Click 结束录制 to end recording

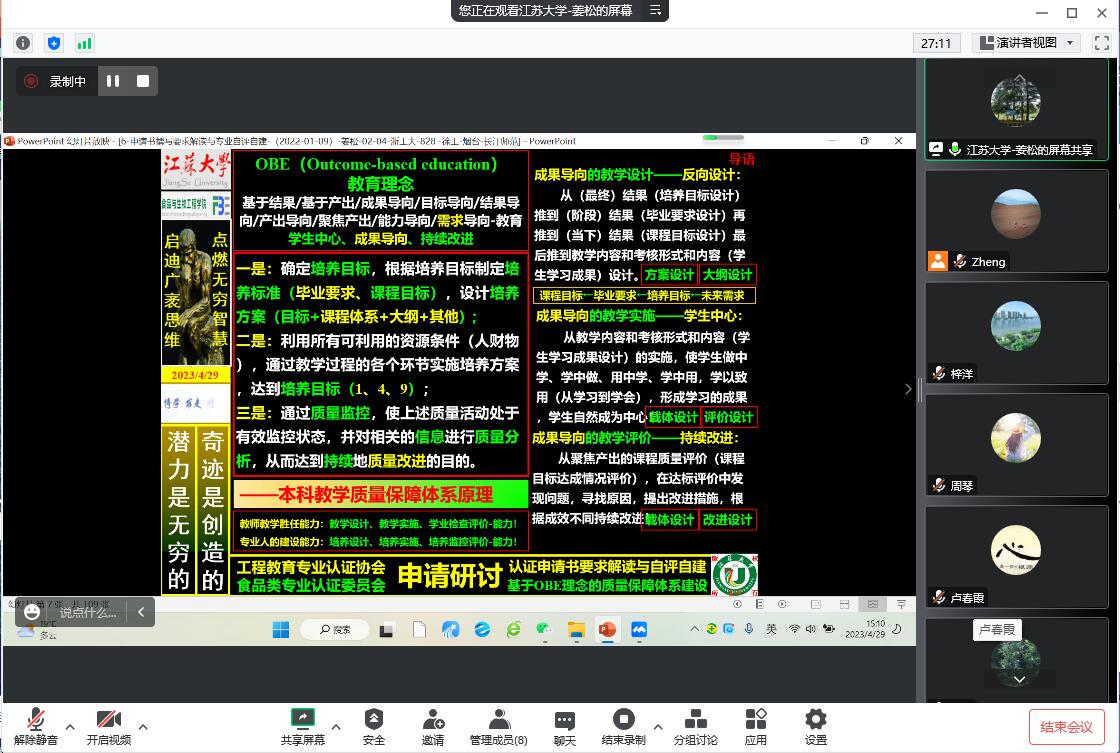coord(624,727)
